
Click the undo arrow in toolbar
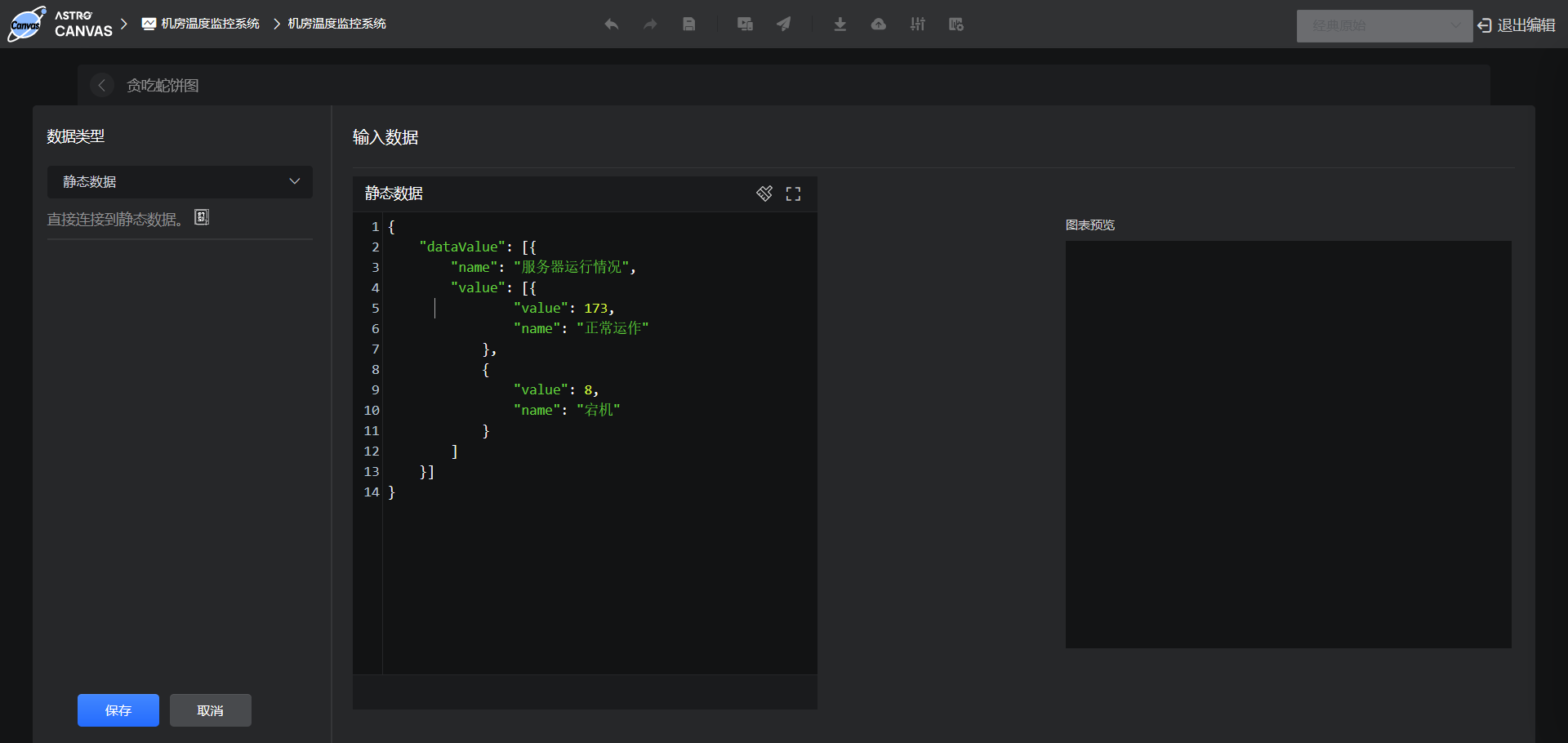pos(611,24)
